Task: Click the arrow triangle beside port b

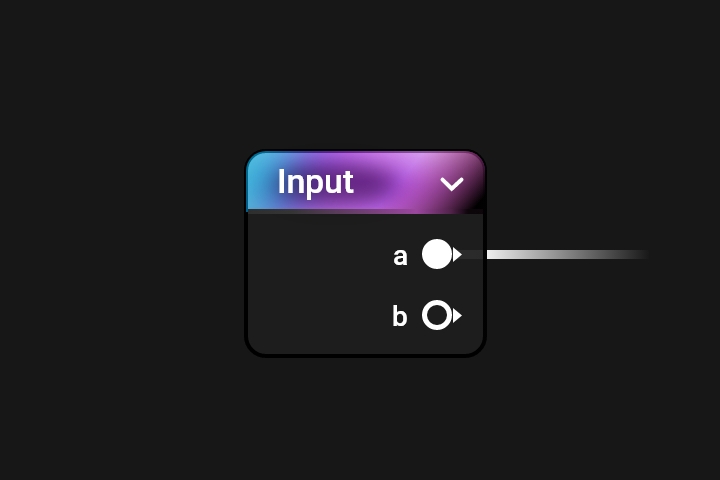Action: click(x=457, y=316)
